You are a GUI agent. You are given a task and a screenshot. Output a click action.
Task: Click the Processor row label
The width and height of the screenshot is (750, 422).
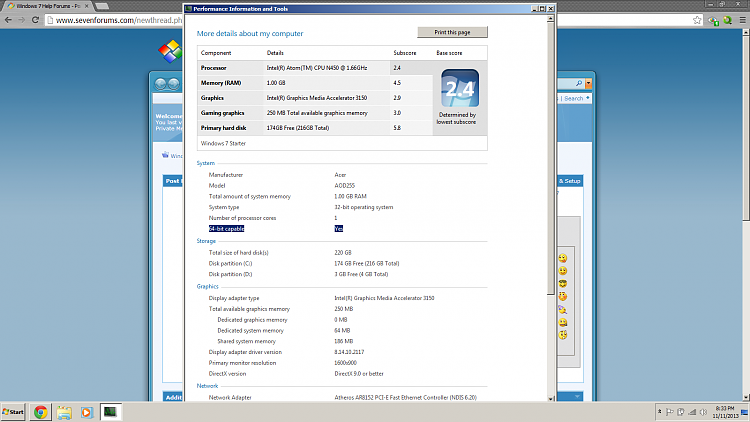tap(213, 68)
